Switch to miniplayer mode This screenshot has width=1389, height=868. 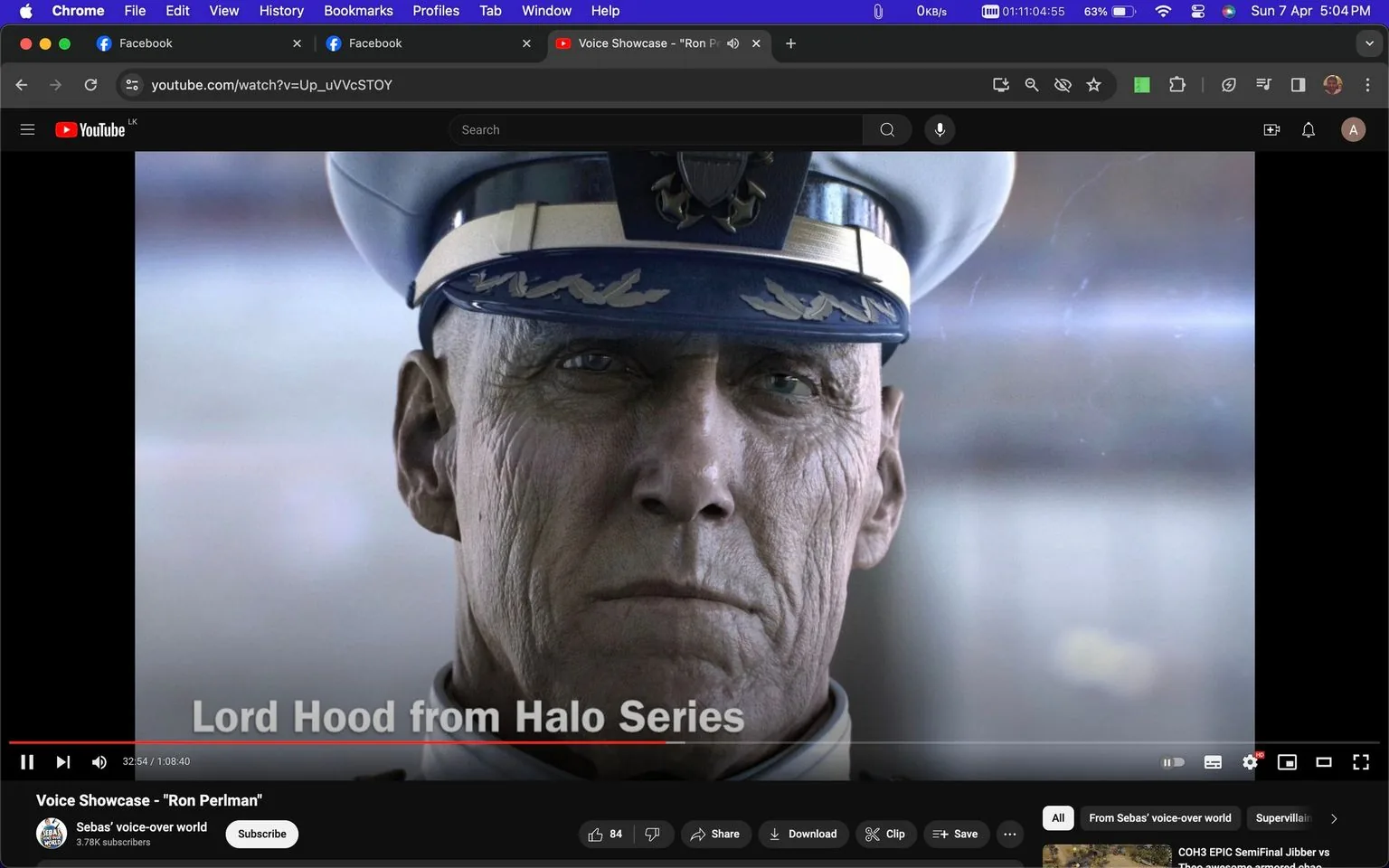point(1287,761)
